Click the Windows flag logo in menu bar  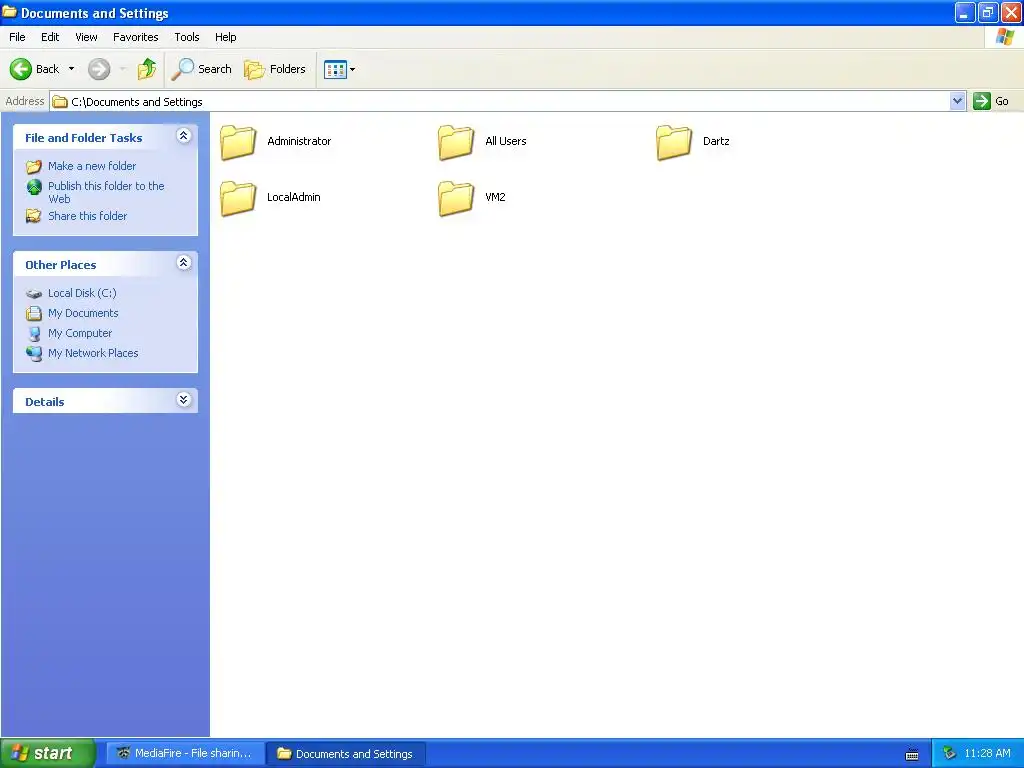coord(1004,37)
